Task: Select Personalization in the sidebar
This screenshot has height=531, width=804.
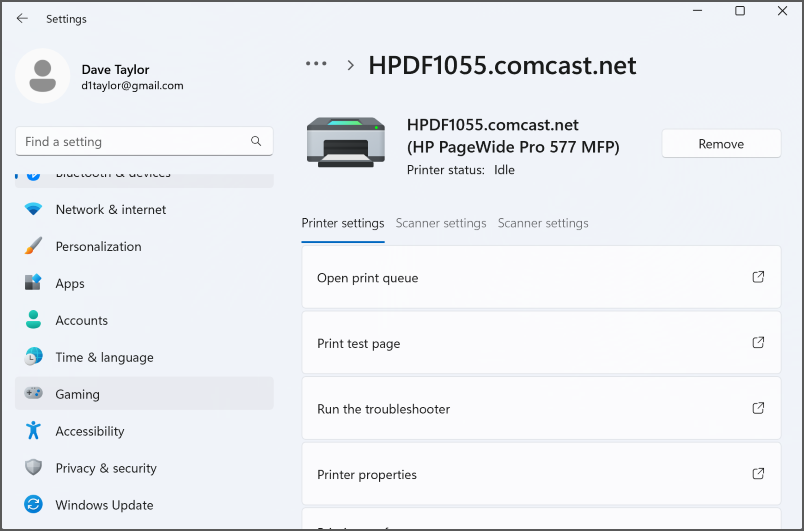Action: click(144, 246)
